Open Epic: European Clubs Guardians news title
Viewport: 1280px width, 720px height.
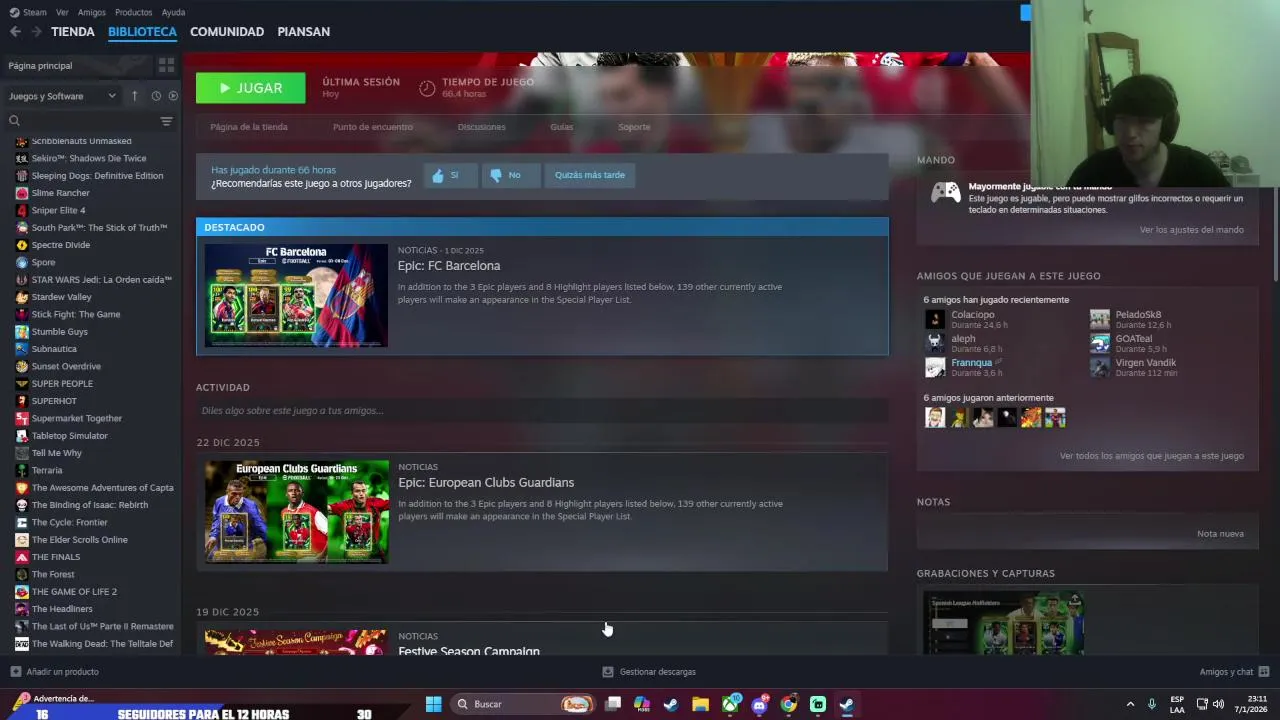click(486, 483)
